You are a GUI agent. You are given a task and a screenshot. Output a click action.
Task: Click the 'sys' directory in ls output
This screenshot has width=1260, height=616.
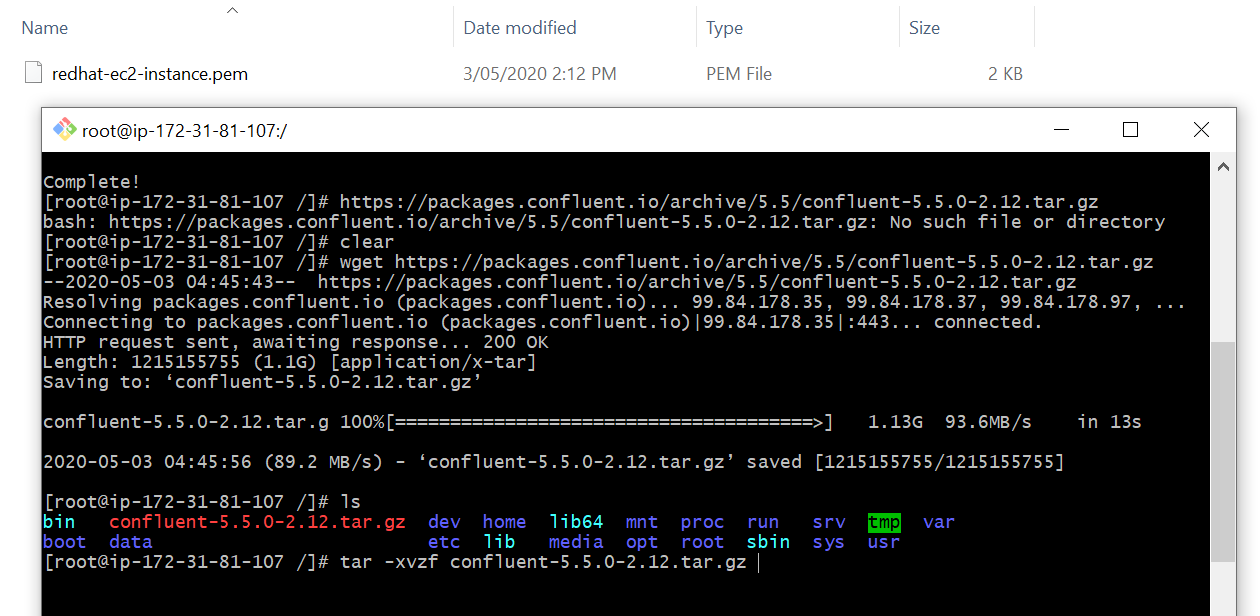(829, 542)
